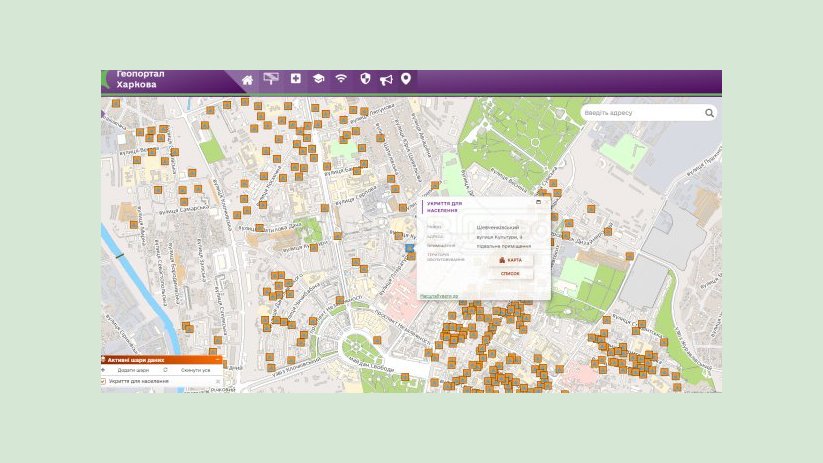Click the refresh icon beside Скинути усе
Image resolution: width=823 pixels, height=463 pixels.
tap(165, 370)
